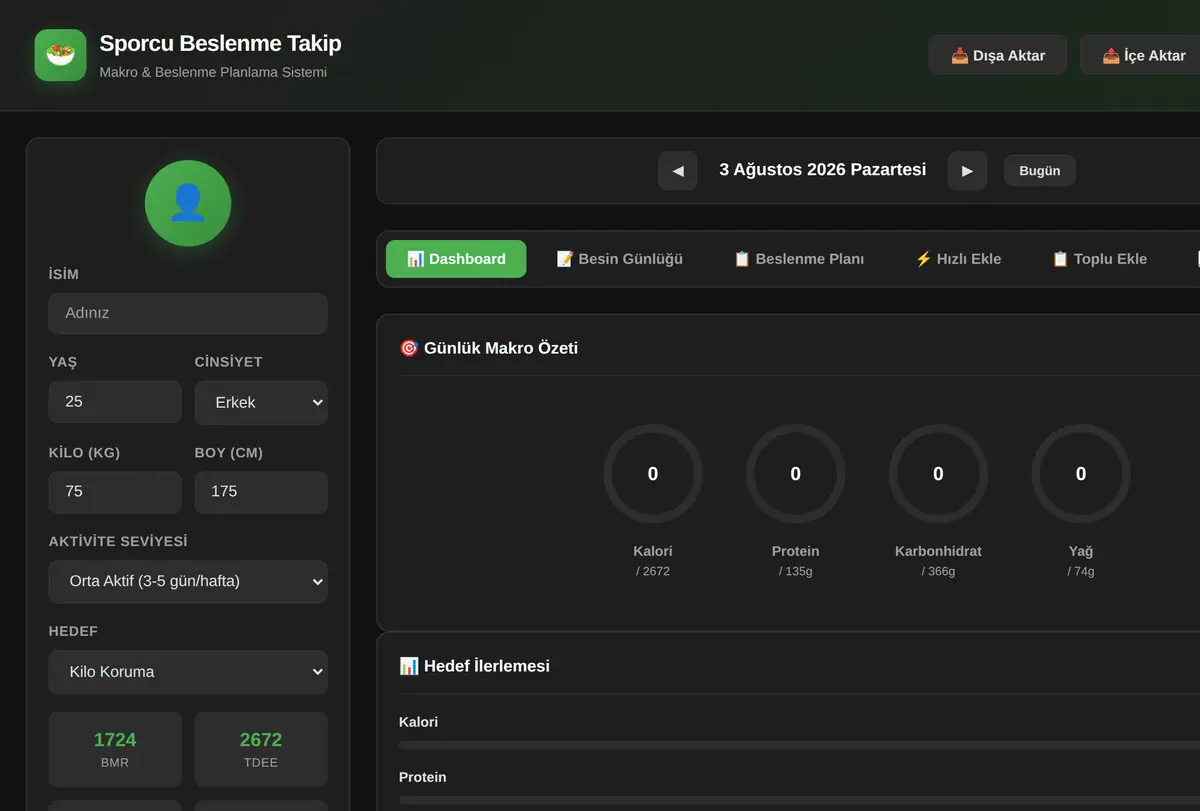
Task: Open the Besin Günlüğü tab
Action: tap(619, 259)
